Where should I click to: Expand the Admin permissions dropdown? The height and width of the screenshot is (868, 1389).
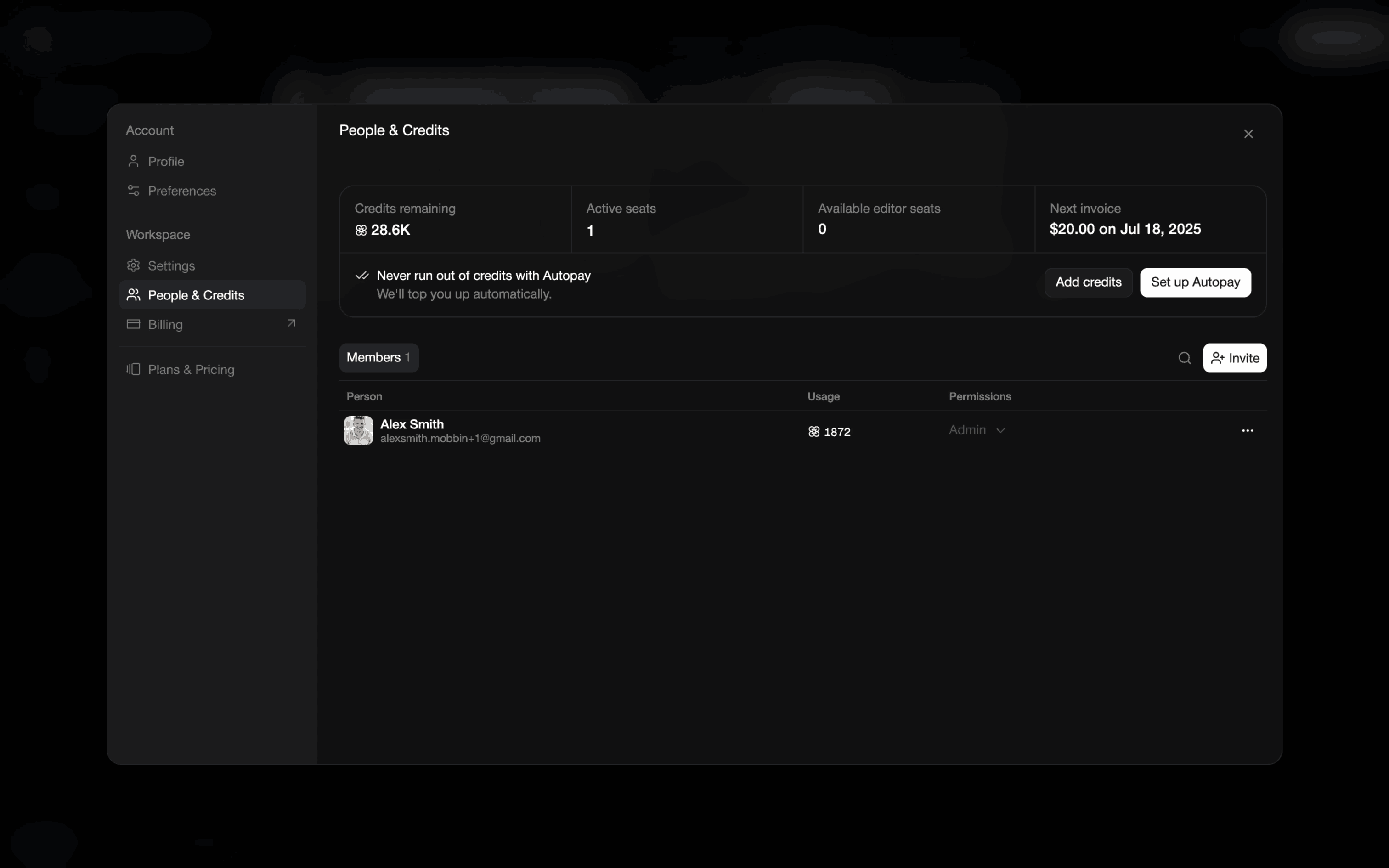[977, 430]
